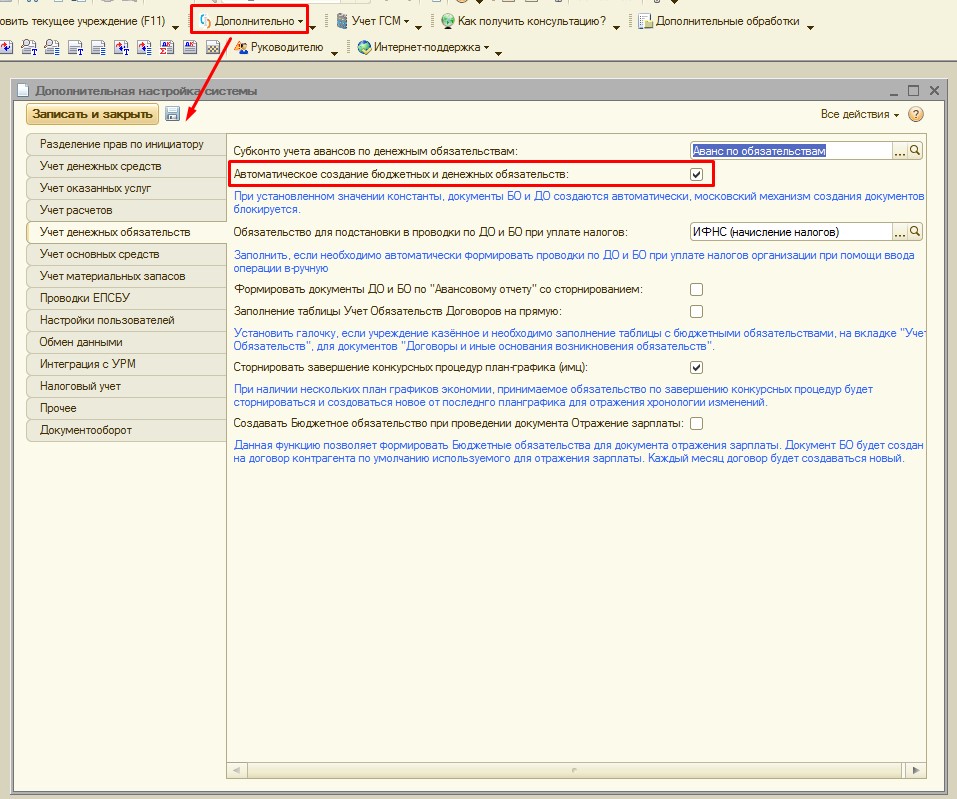The height and width of the screenshot is (799, 957).
Task: Click the Интернет-поддержка globe icon
Action: point(364,47)
